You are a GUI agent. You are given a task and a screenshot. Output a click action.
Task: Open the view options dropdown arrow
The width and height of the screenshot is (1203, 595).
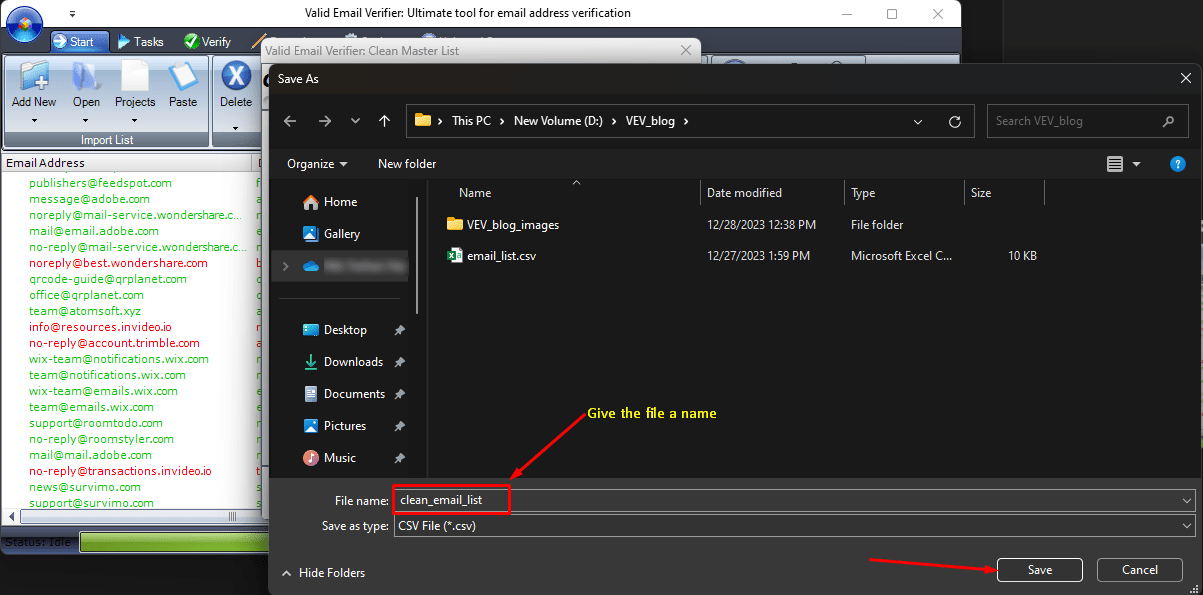[x=1137, y=164]
